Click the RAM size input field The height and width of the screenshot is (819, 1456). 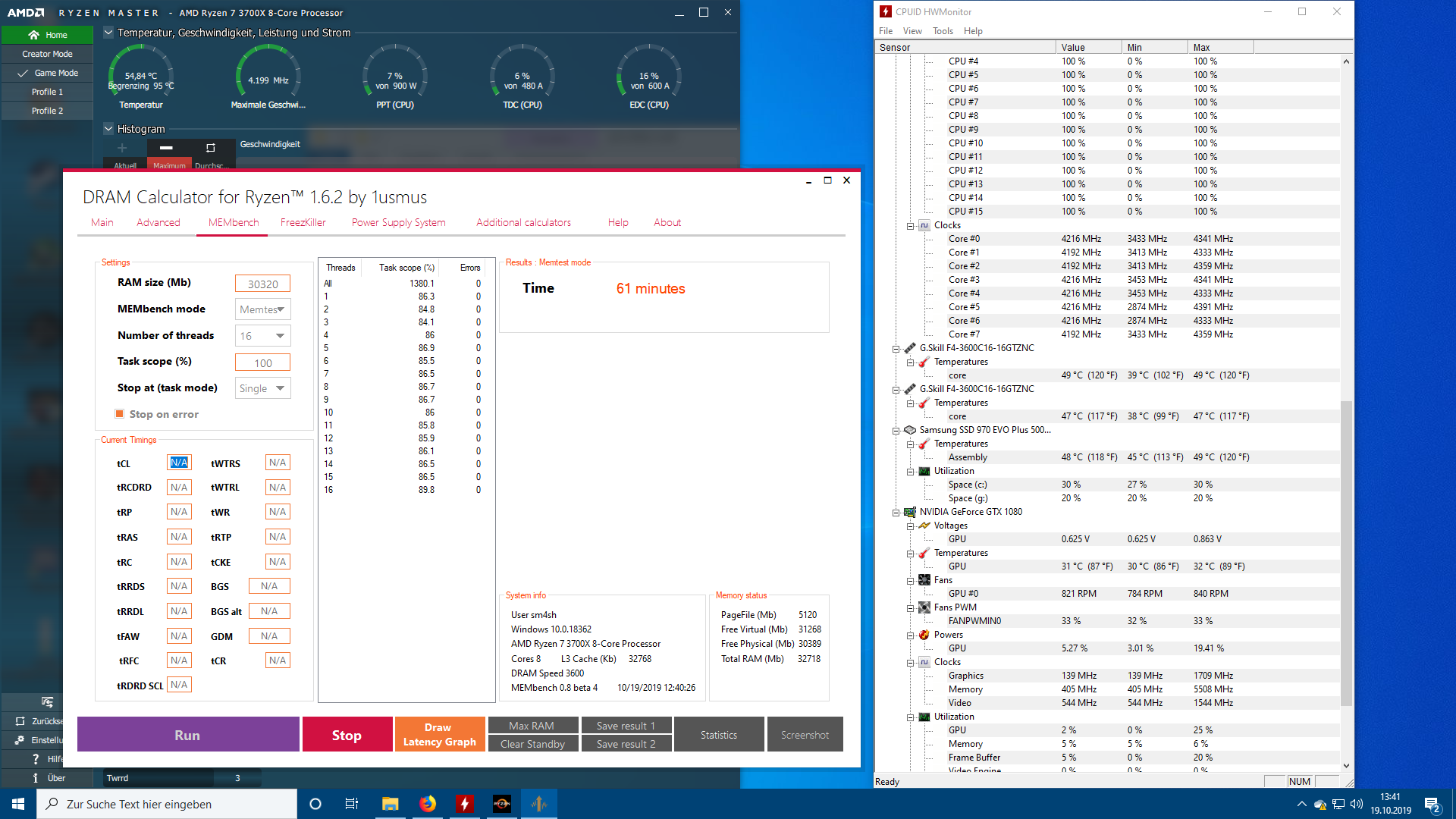click(262, 284)
